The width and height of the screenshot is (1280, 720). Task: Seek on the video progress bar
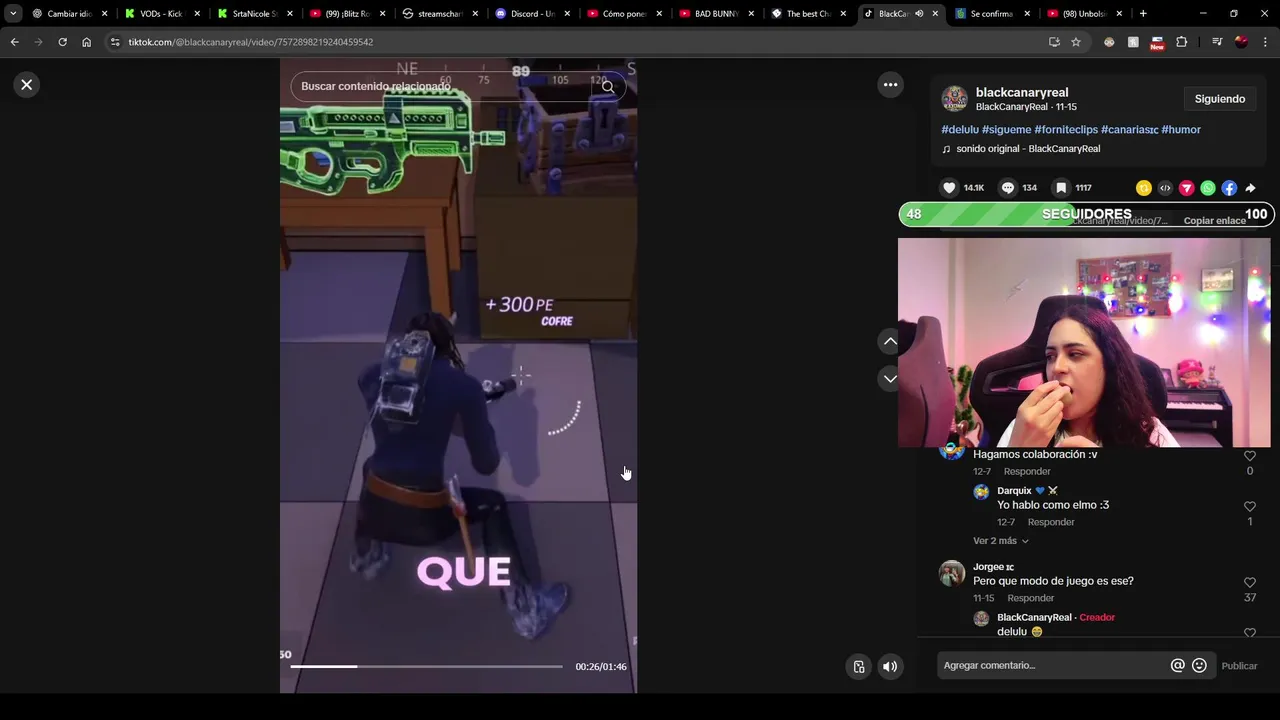(x=427, y=666)
